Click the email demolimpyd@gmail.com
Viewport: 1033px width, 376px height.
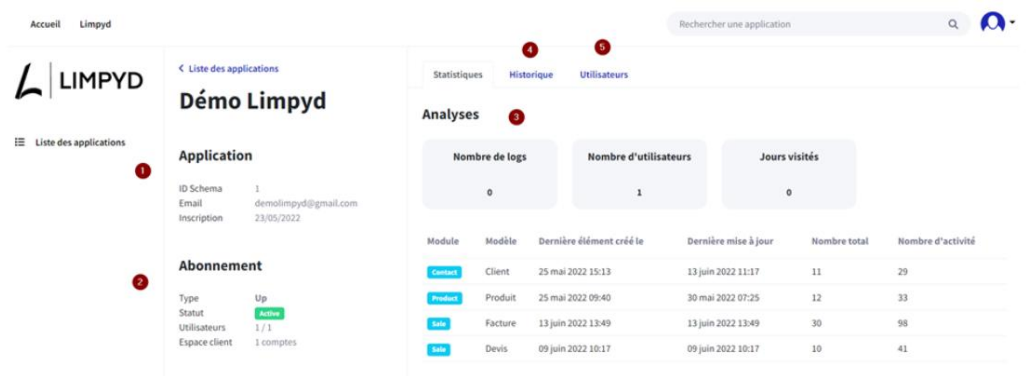[306, 203]
